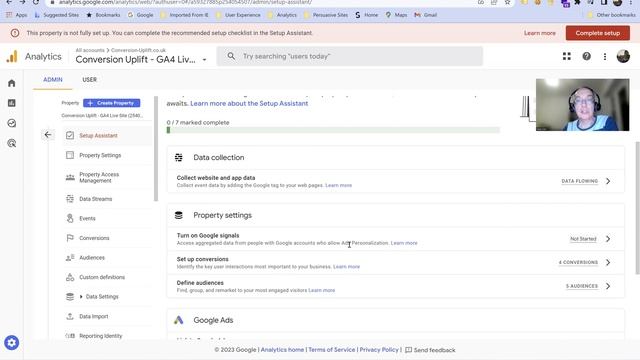Click the Data Streams icon
Screen dimensions: 640x360
[x=70, y=199]
